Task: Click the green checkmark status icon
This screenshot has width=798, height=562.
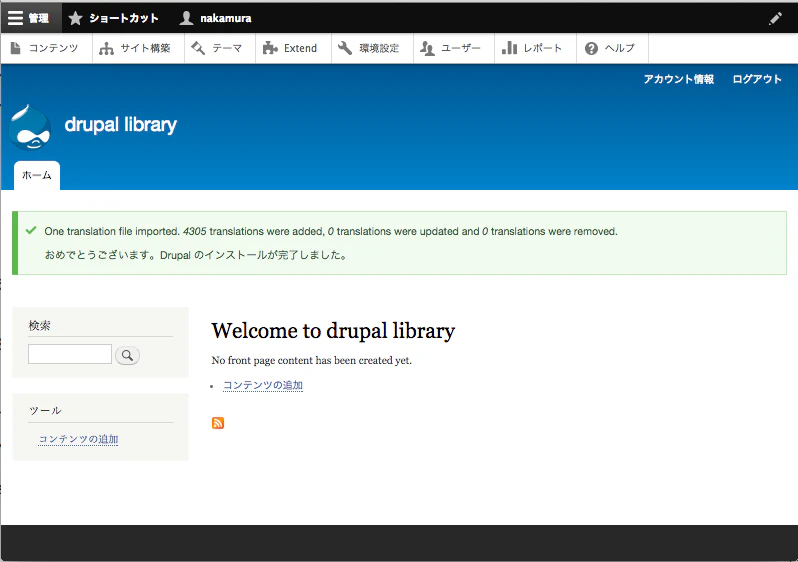Action: 31,230
